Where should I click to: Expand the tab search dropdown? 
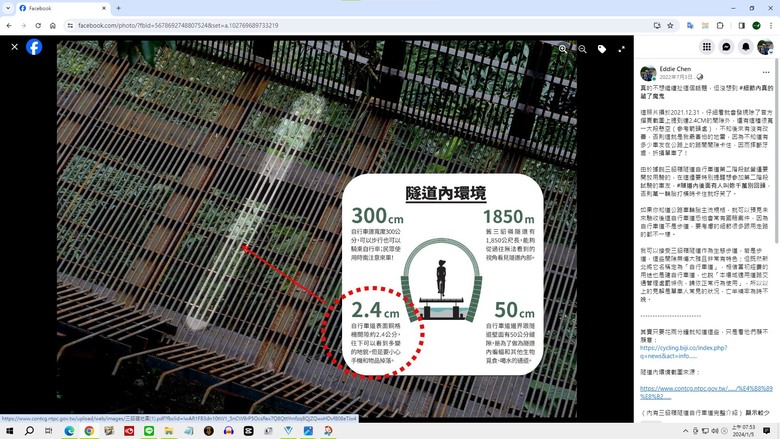[8, 8]
